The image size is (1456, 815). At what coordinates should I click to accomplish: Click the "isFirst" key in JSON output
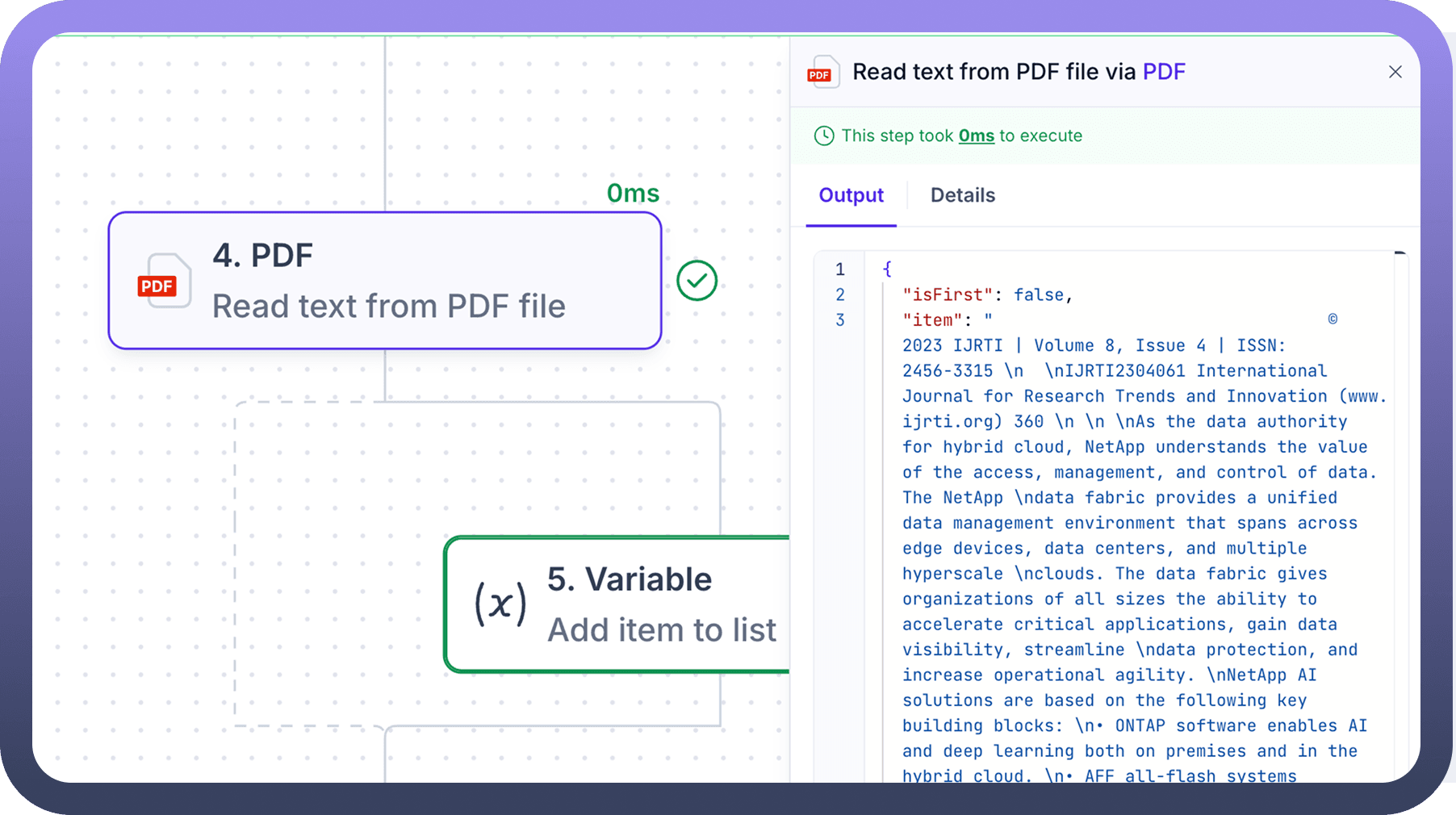[948, 295]
